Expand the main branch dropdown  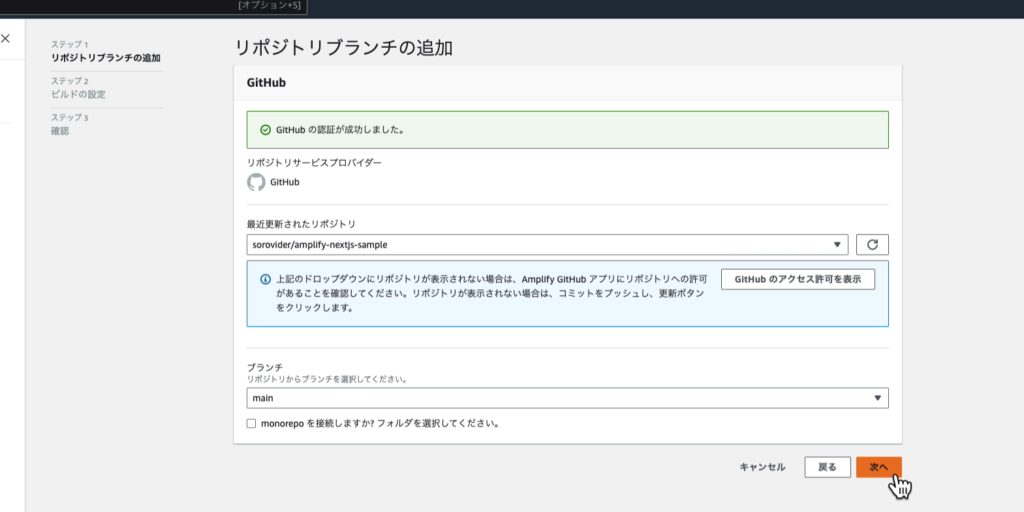pos(567,398)
